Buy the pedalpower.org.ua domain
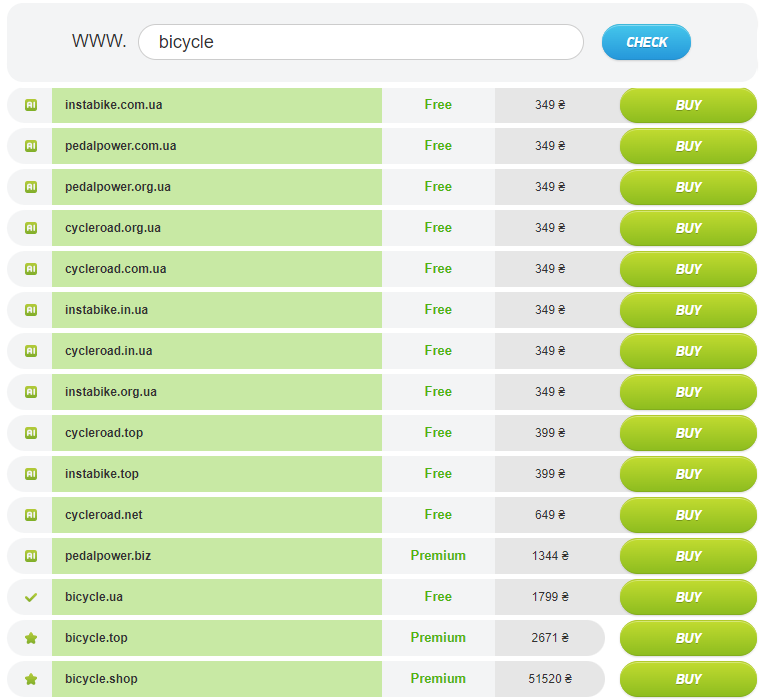Viewport: 770px width, 700px height. [x=688, y=187]
